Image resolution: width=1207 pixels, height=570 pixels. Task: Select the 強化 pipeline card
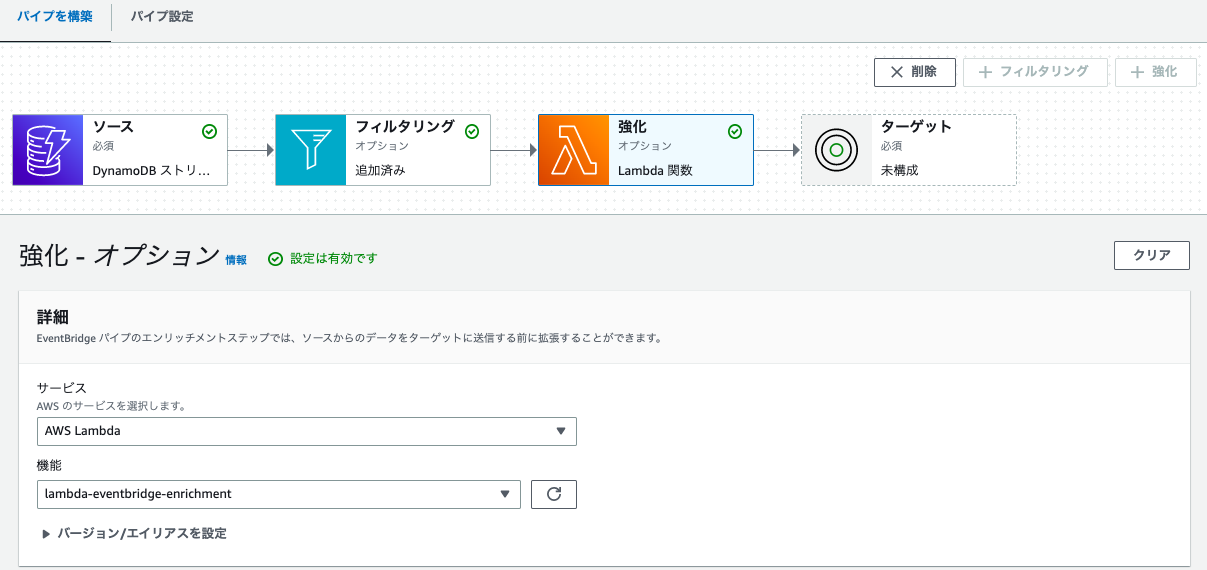pyautogui.click(x=646, y=150)
